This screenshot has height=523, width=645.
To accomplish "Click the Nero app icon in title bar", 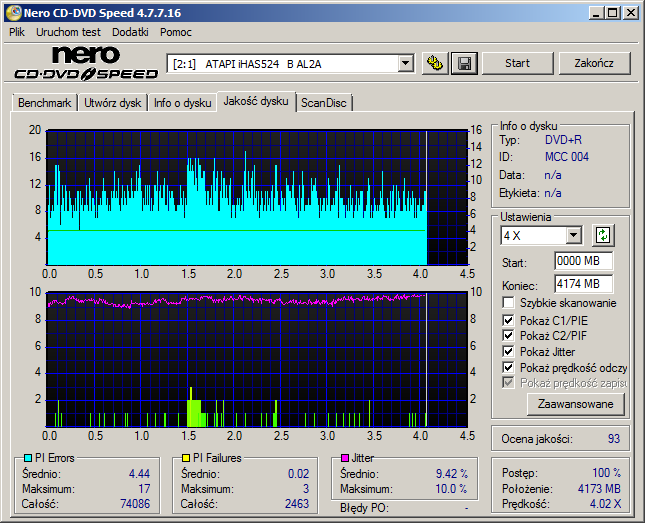I will (x=13, y=13).
